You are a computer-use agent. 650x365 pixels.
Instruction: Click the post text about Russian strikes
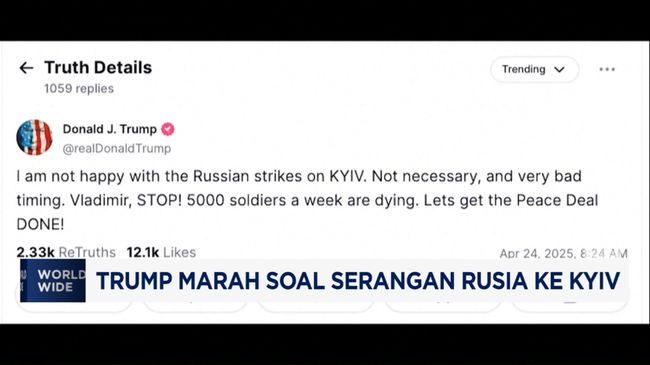[x=307, y=200]
